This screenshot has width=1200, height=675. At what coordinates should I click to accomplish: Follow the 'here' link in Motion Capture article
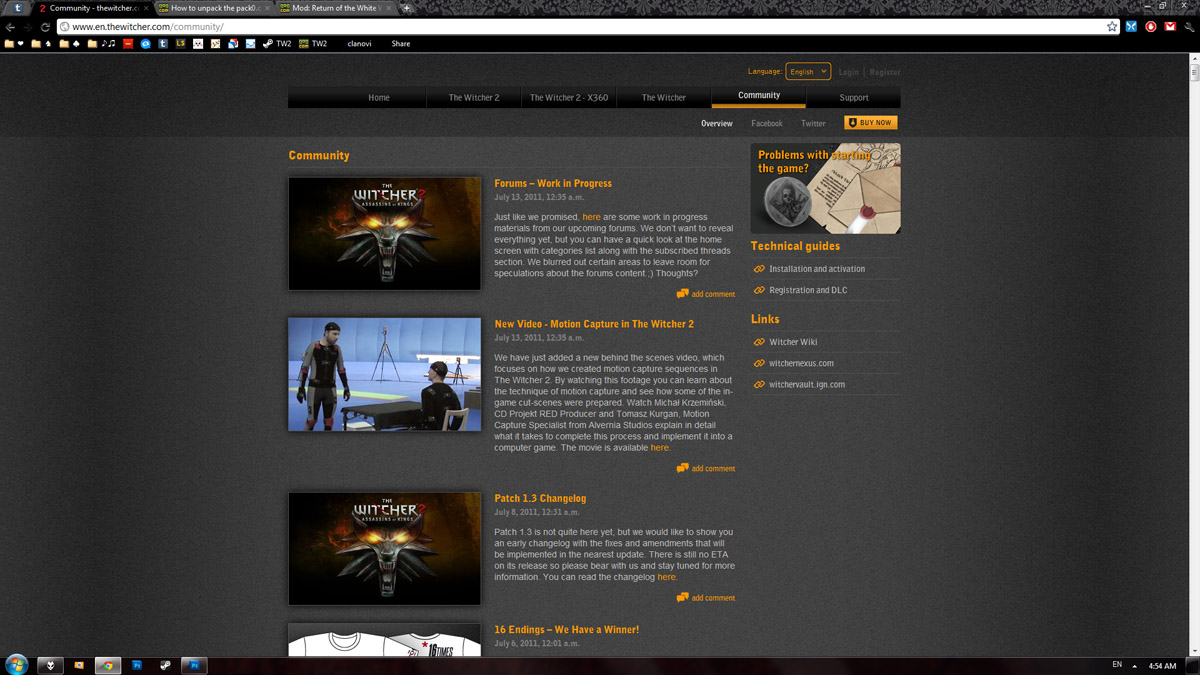[660, 448]
